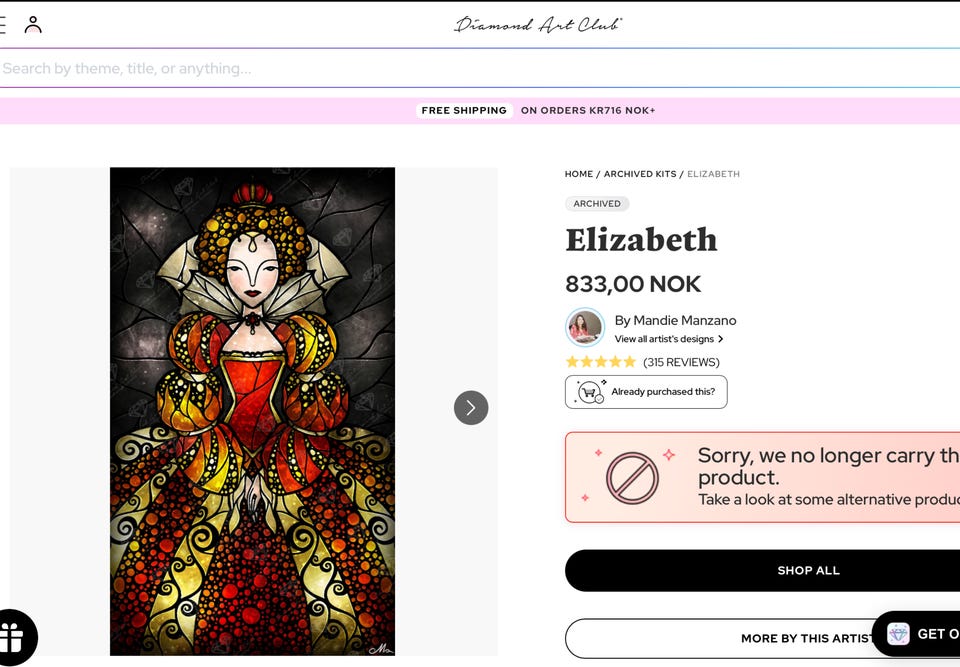Screen dimensions: 960x667
Task: Click the SHOP ALL button
Action: (x=762, y=570)
